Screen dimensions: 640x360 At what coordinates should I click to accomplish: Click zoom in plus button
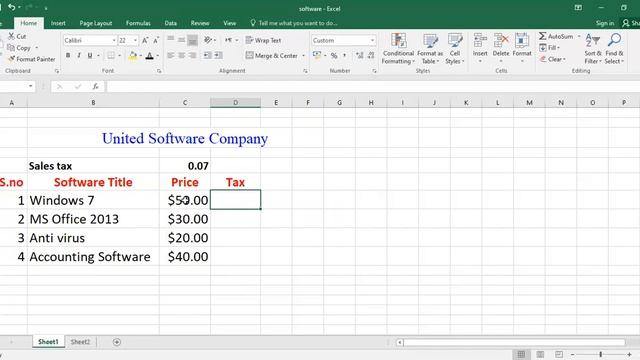pyautogui.click(x=629, y=354)
